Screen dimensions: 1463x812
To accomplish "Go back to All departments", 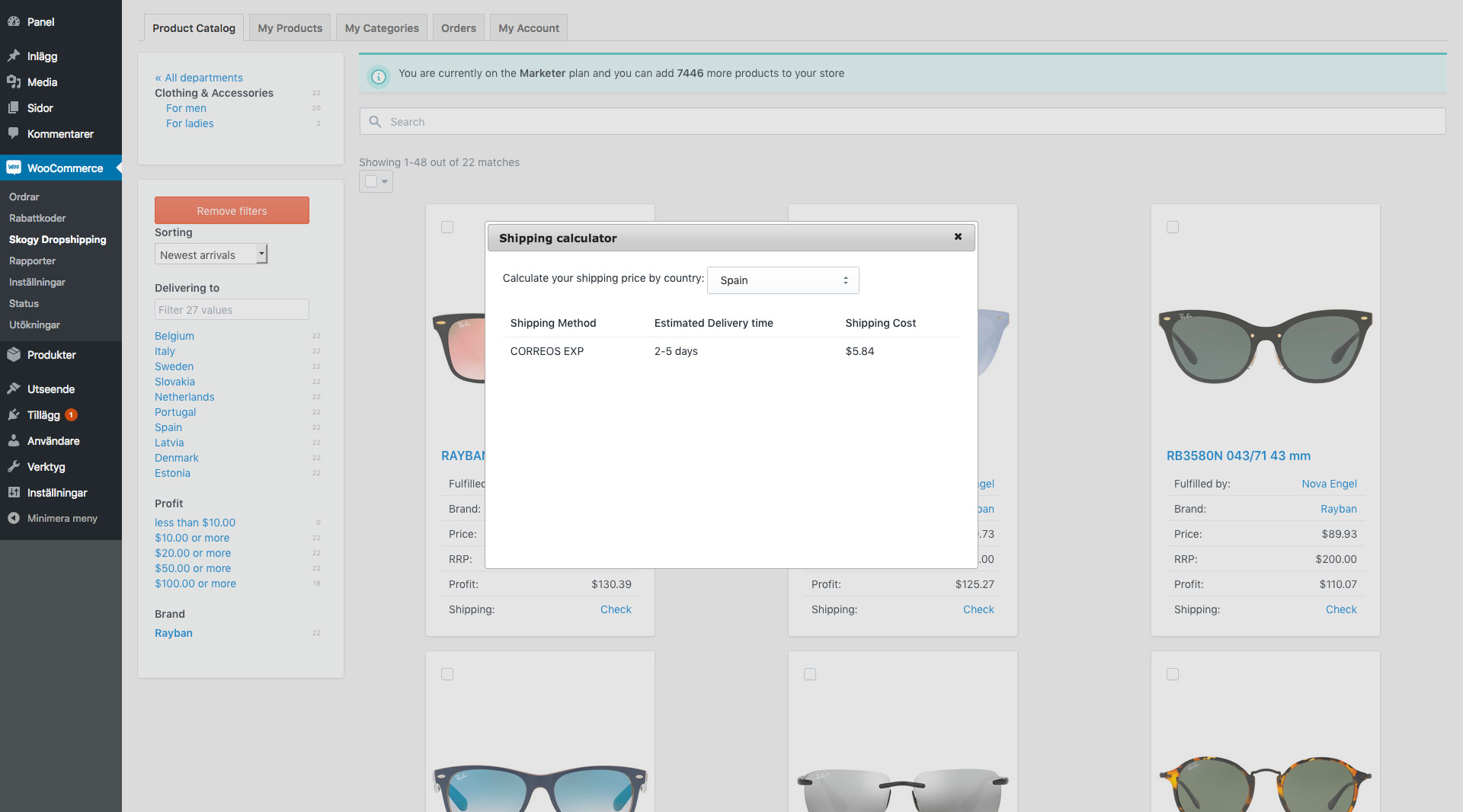I will pos(199,78).
